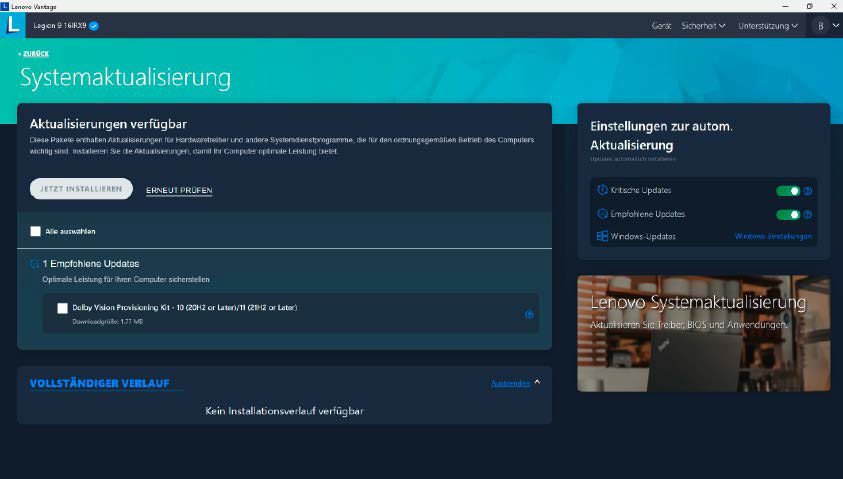Click the help icon beside Kritische Updates toggle
843x479 pixels.
coord(807,191)
